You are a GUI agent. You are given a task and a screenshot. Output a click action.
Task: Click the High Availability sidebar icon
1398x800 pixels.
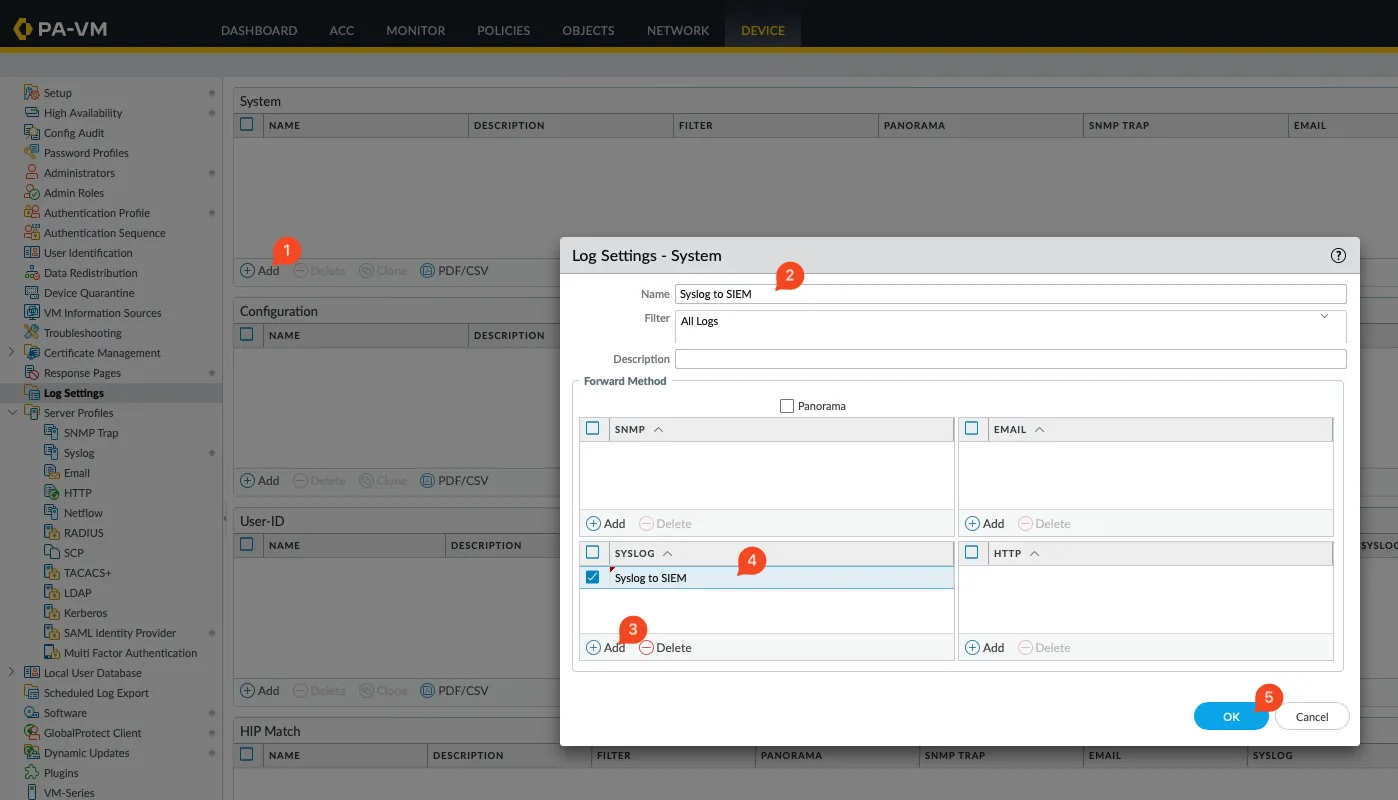point(32,113)
